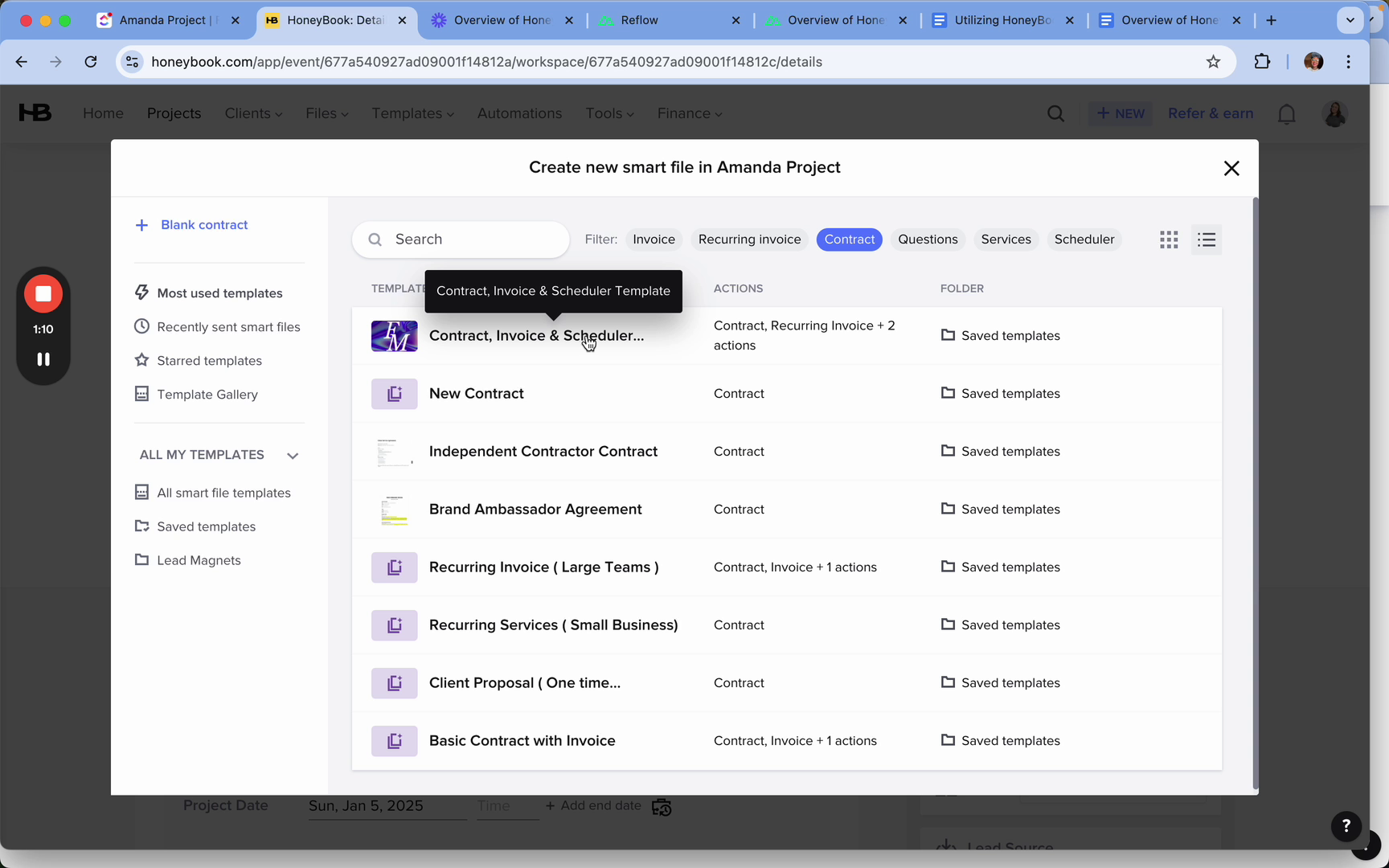1389x868 pixels.
Task: Create a Blank contract
Action: tap(192, 225)
